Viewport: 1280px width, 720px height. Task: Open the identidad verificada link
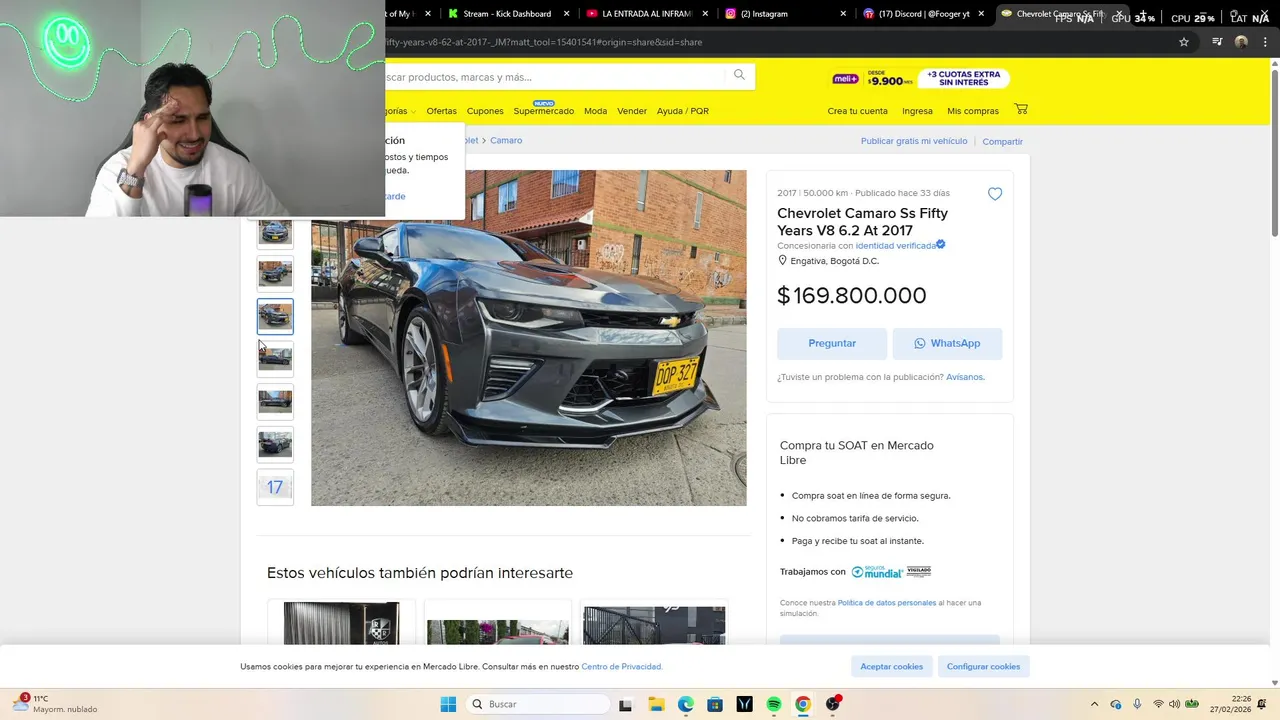(895, 245)
